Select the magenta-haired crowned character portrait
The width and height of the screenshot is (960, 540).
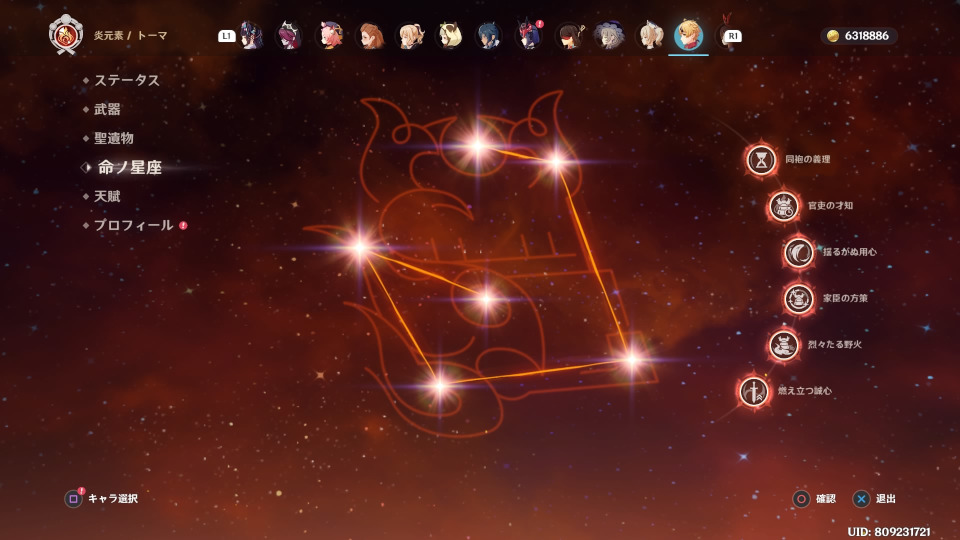pyautogui.click(x=289, y=36)
